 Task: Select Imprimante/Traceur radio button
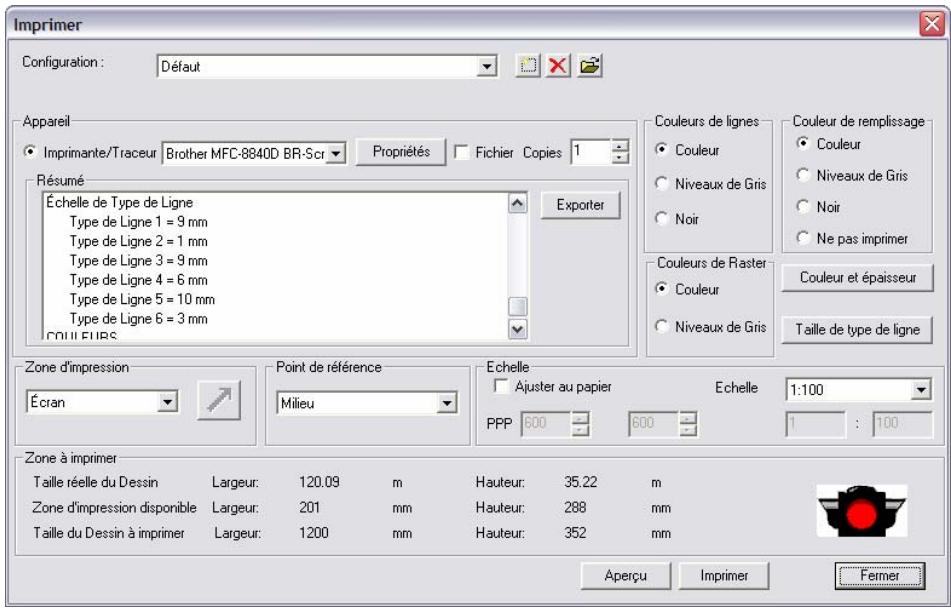coord(29,152)
